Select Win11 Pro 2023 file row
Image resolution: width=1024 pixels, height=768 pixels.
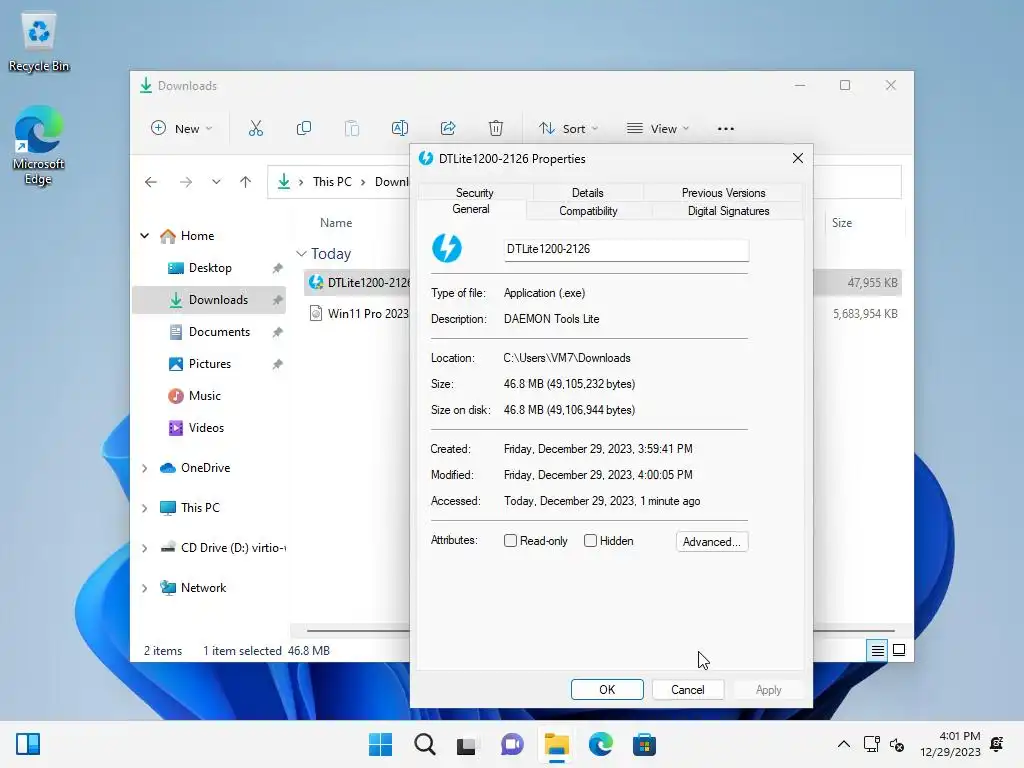[358, 313]
